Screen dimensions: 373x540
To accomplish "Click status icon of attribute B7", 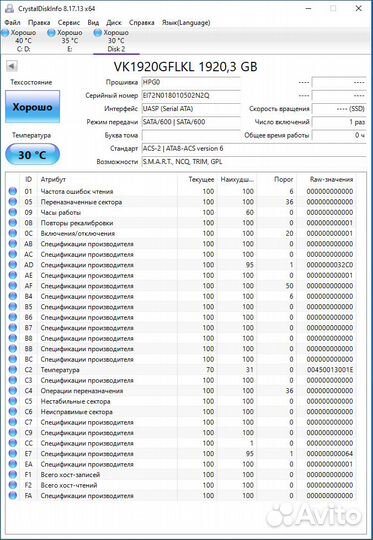I will click(13, 328).
